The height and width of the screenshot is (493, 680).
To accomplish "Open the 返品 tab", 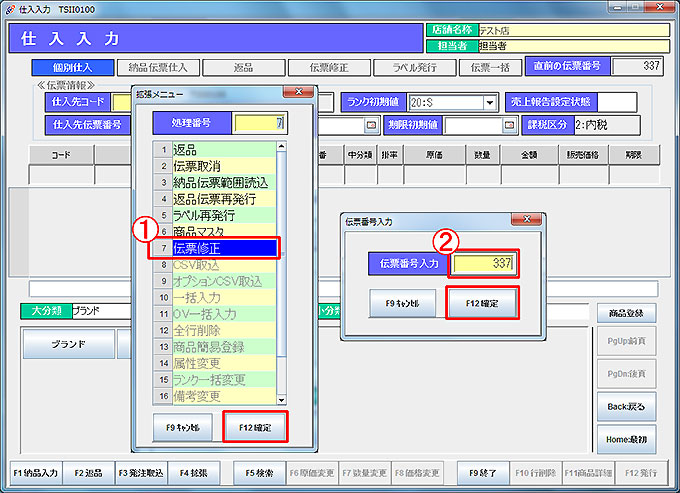I will (x=243, y=68).
